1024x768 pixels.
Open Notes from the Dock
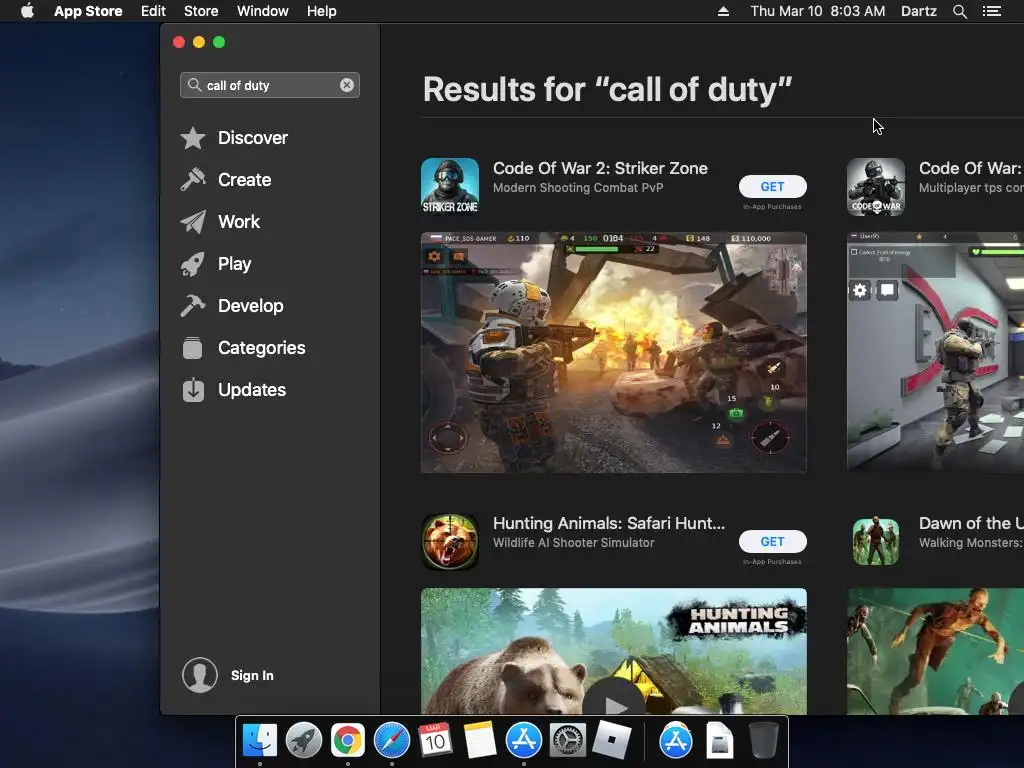tap(480, 741)
